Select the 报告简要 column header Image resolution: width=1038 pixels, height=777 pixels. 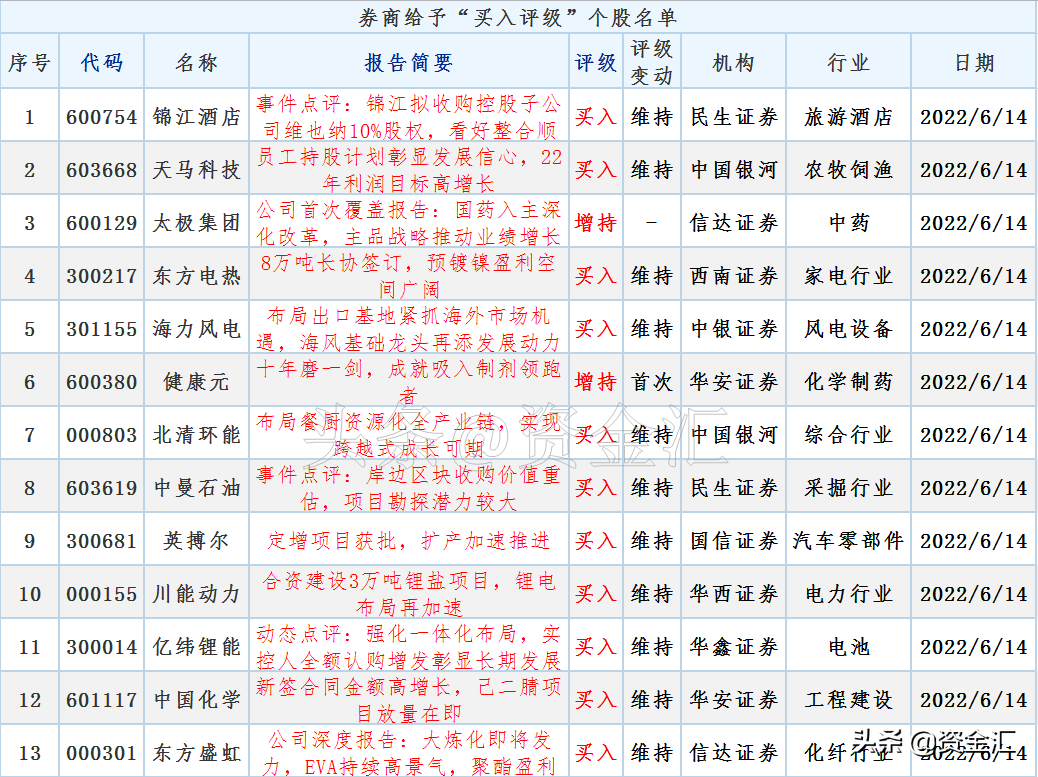click(x=408, y=62)
